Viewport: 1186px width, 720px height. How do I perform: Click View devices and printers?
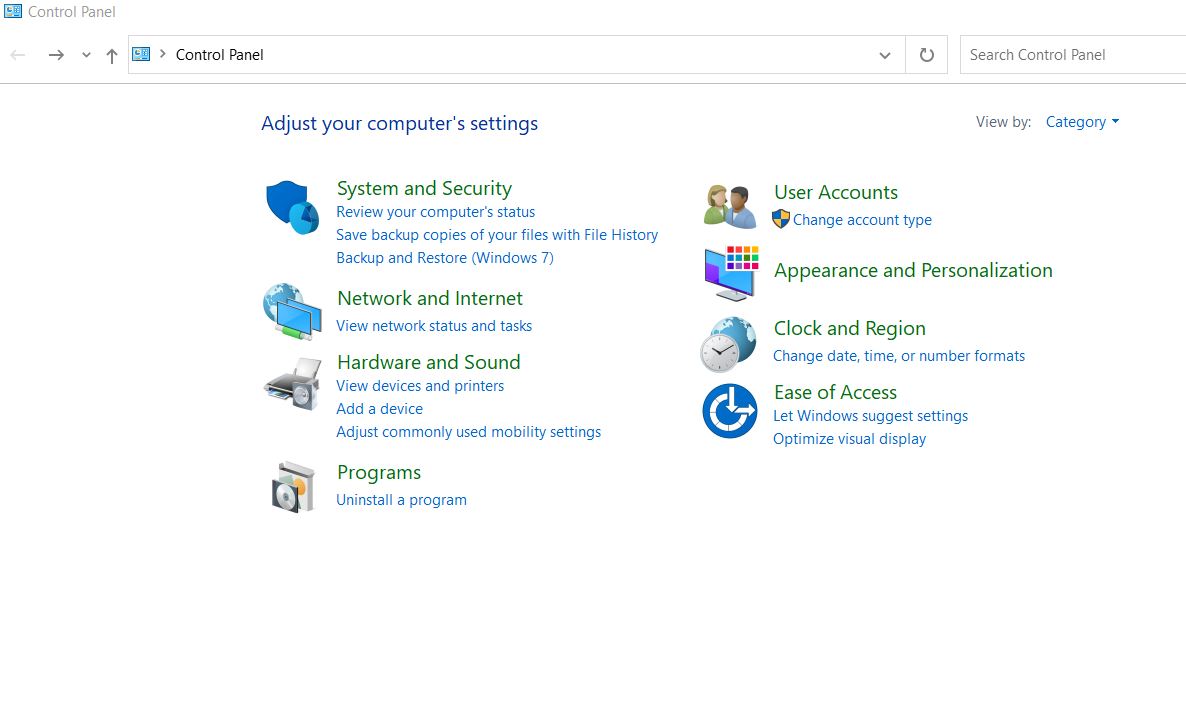tap(420, 386)
